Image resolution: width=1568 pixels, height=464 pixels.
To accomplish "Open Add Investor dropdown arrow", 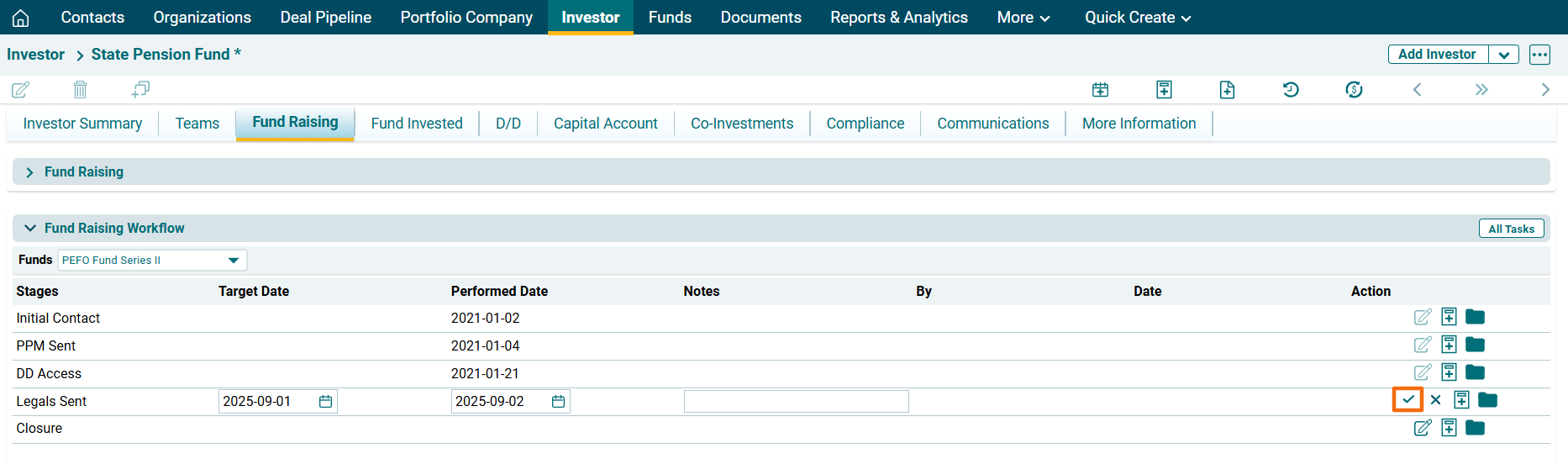I will [x=1503, y=55].
